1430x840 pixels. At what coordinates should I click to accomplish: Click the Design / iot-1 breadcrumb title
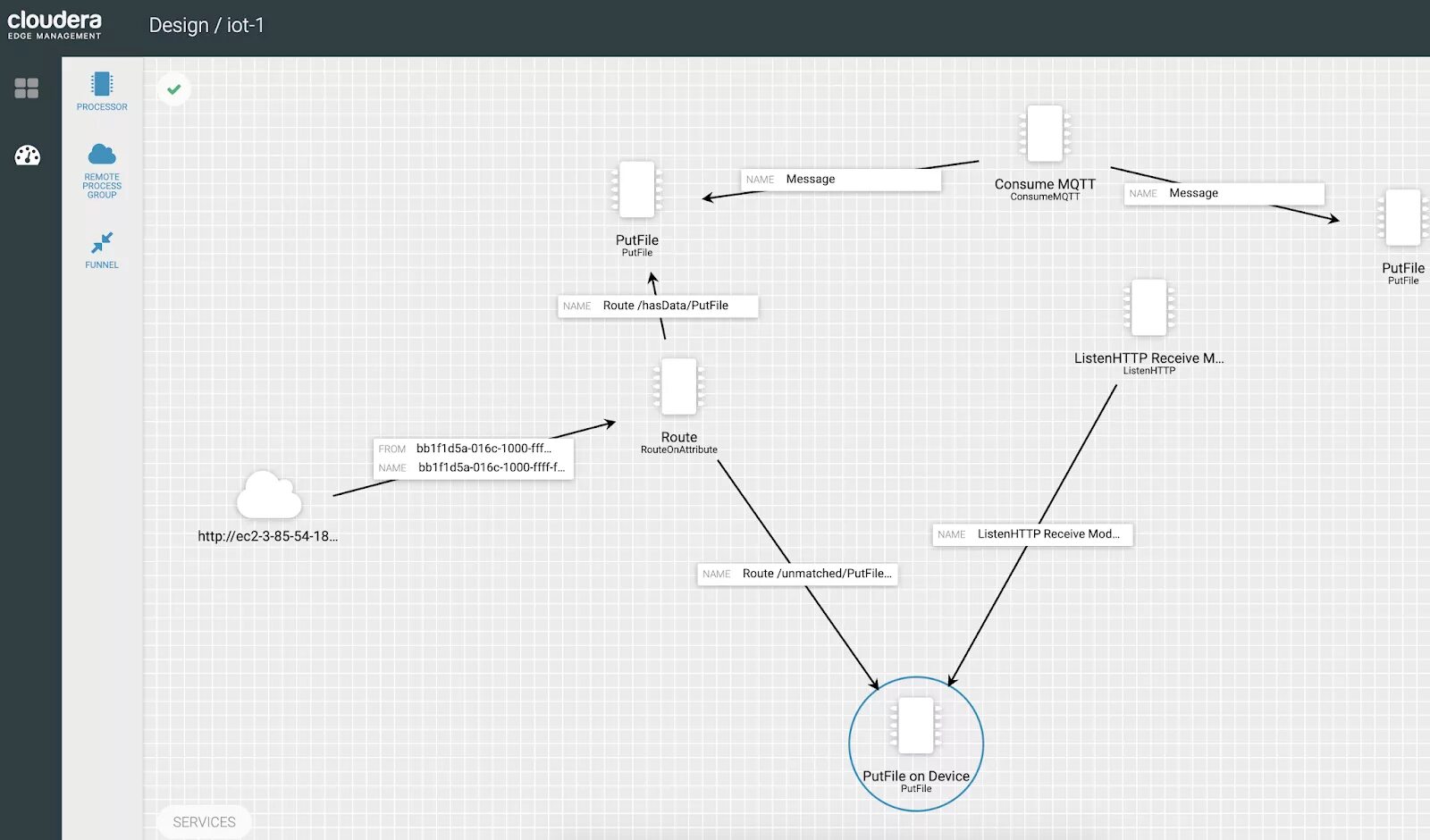(206, 25)
